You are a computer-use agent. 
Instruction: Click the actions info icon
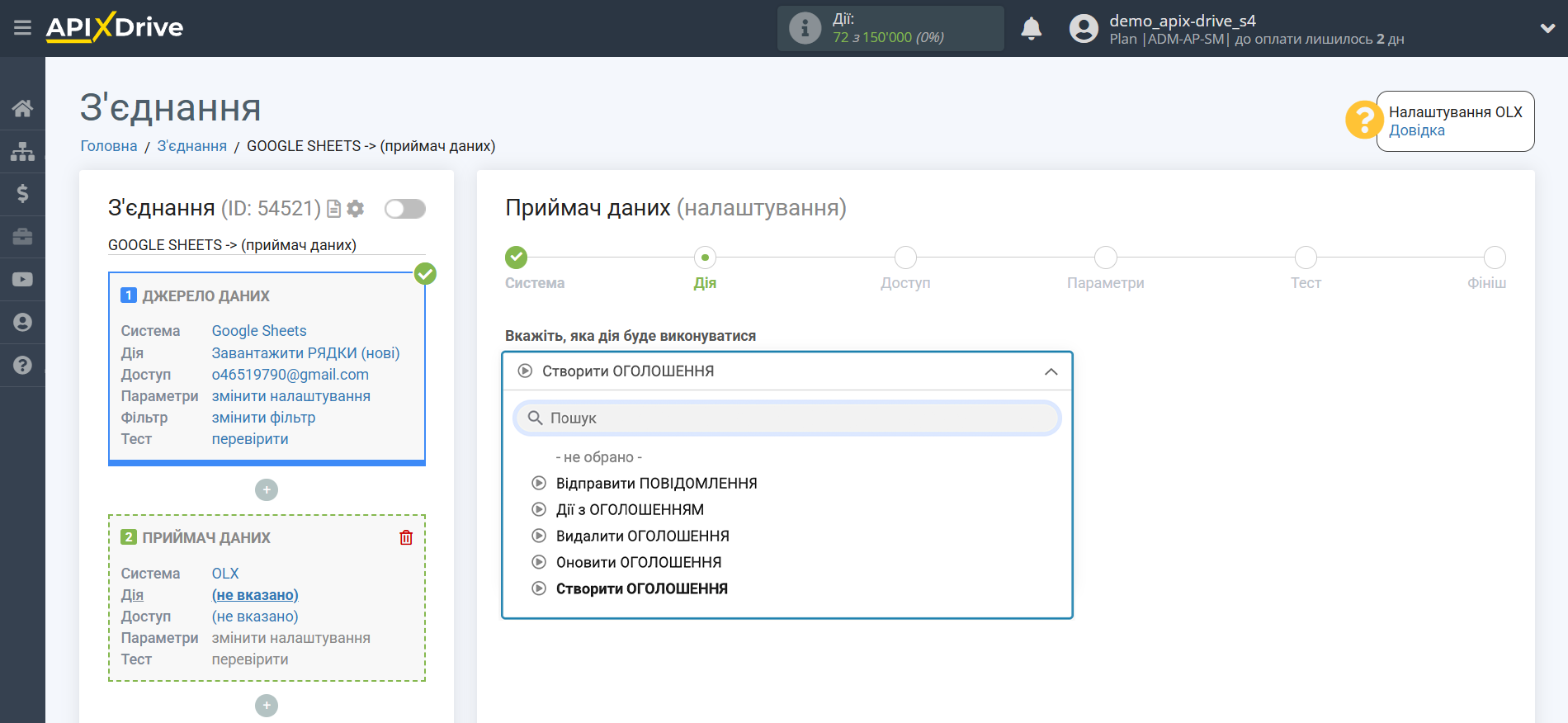(x=805, y=28)
